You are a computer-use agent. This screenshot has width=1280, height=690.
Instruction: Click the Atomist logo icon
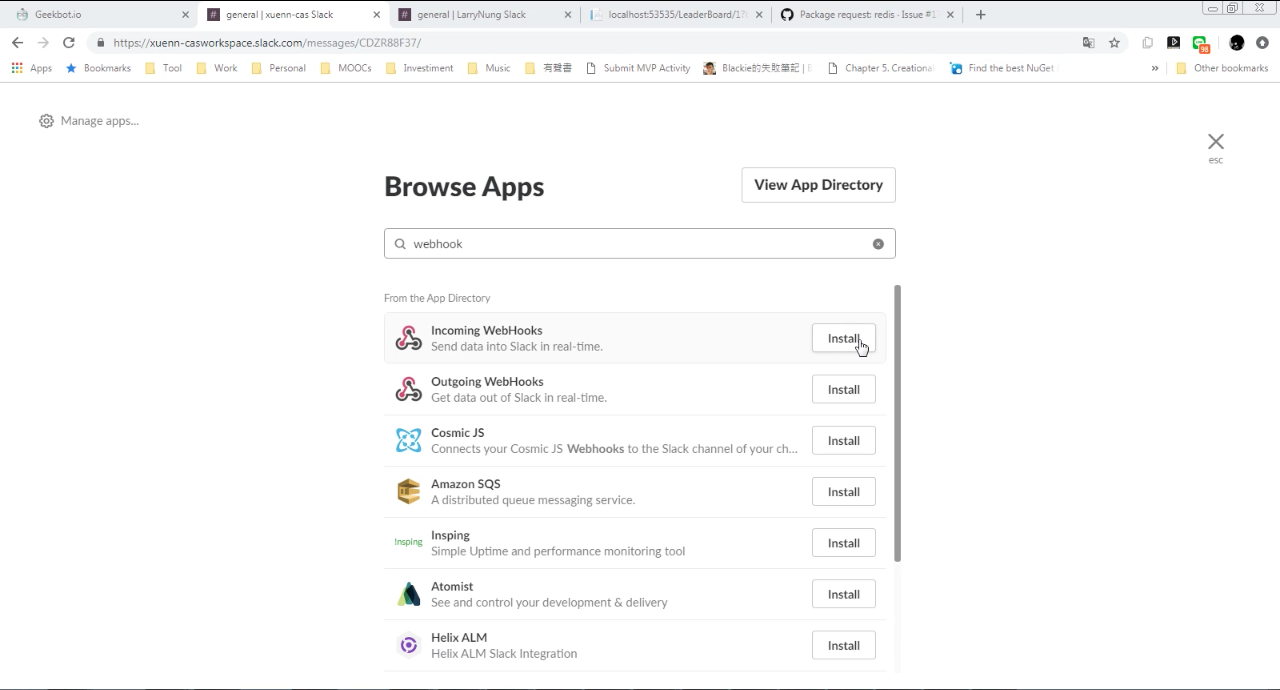408,594
